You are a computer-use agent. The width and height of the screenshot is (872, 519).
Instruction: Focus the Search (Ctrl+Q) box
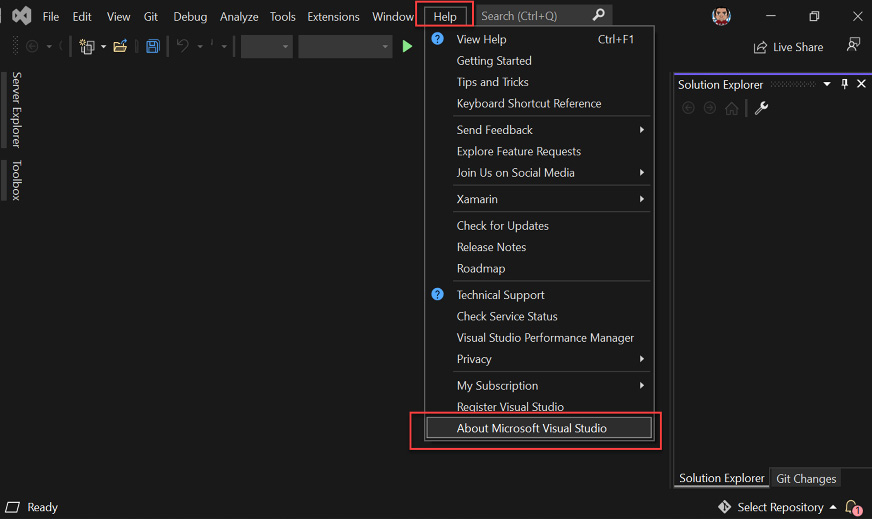point(543,16)
